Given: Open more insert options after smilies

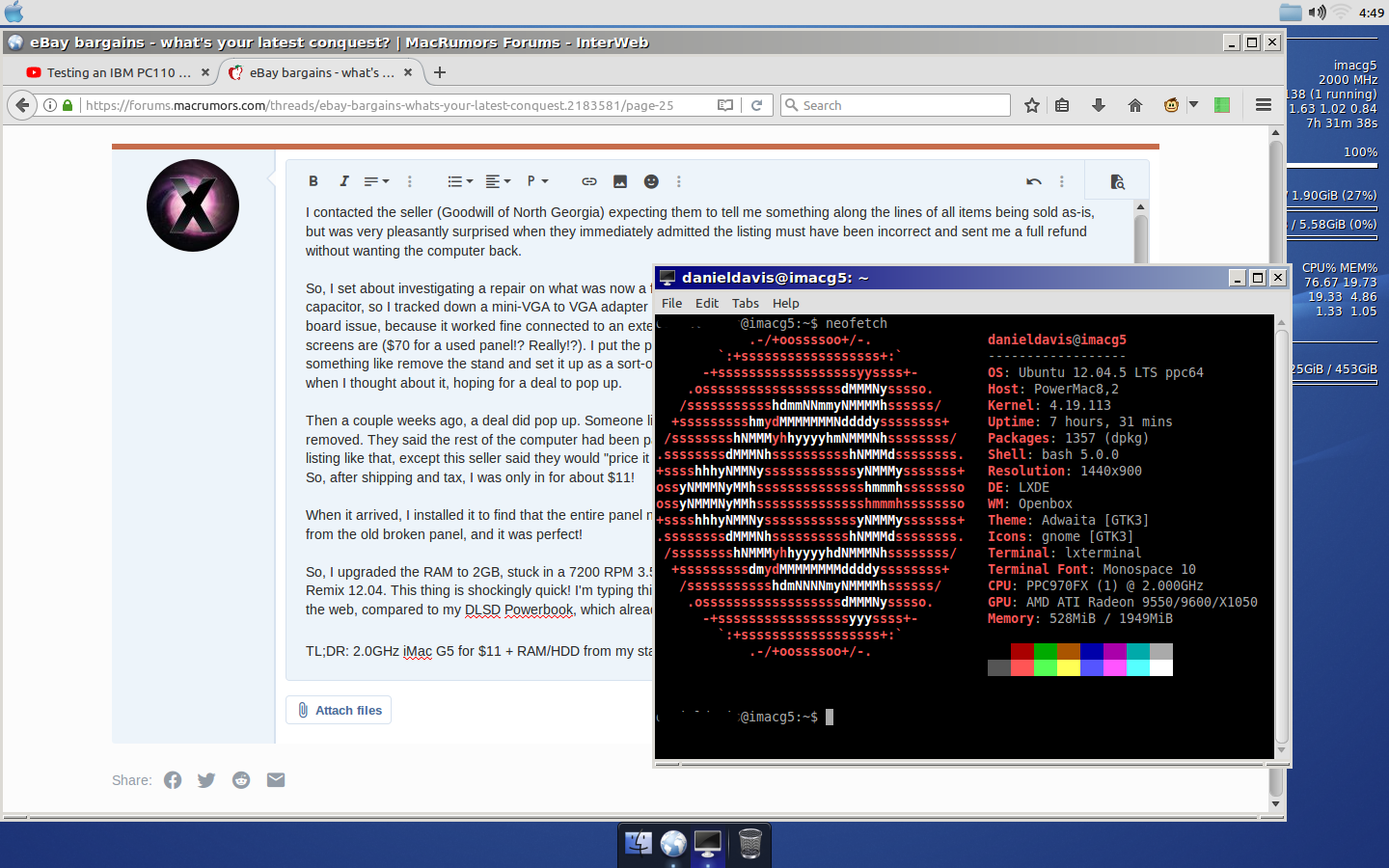Looking at the screenshot, I should coord(679,181).
